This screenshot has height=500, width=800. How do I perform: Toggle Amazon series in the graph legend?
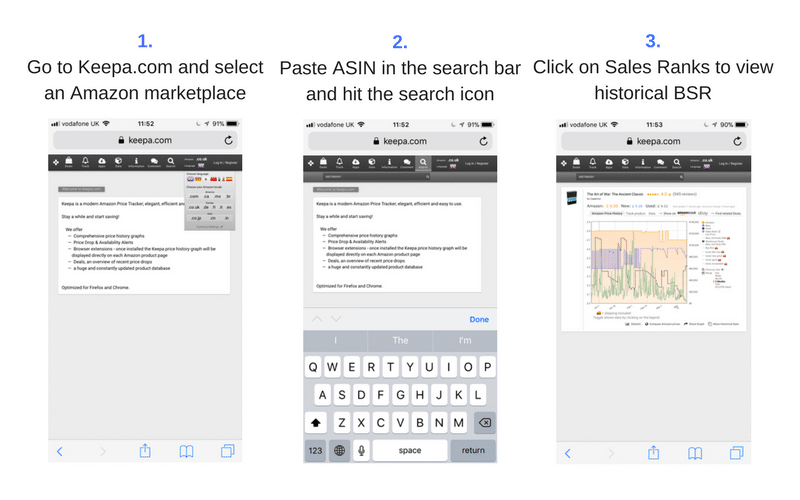tap(709, 222)
